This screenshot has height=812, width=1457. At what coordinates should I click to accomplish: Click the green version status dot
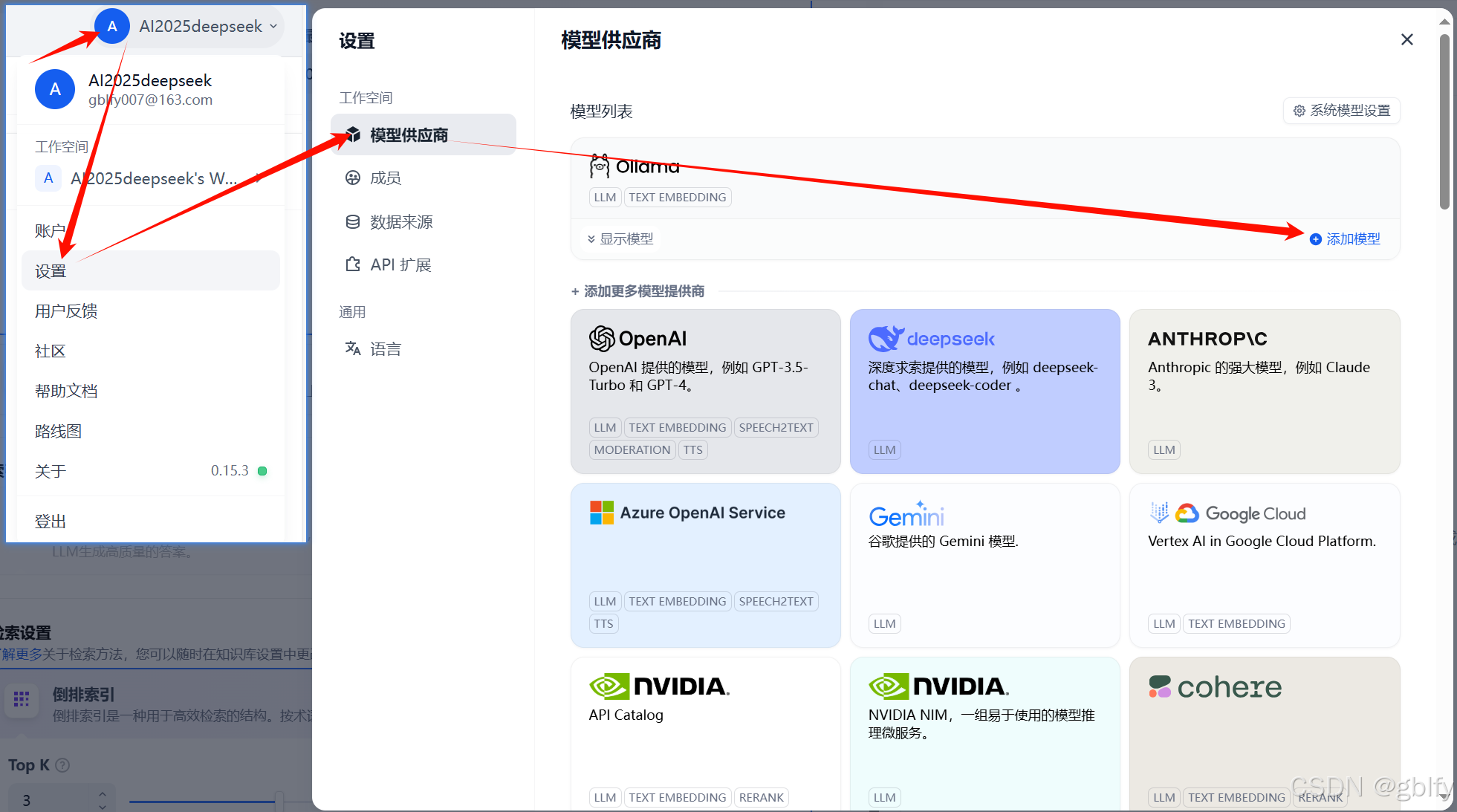[x=262, y=471]
